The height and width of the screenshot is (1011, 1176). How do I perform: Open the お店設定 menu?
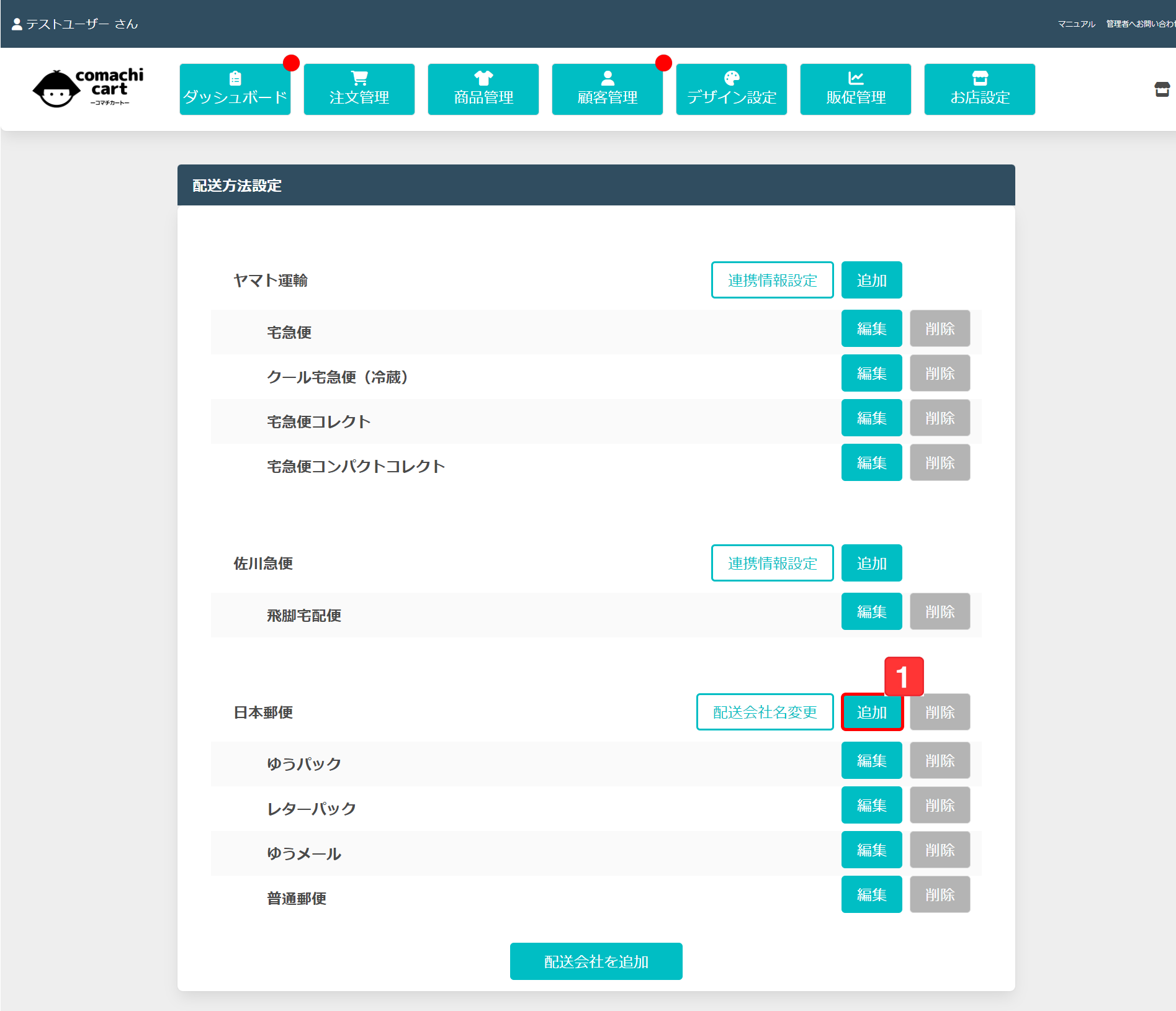pos(980,89)
